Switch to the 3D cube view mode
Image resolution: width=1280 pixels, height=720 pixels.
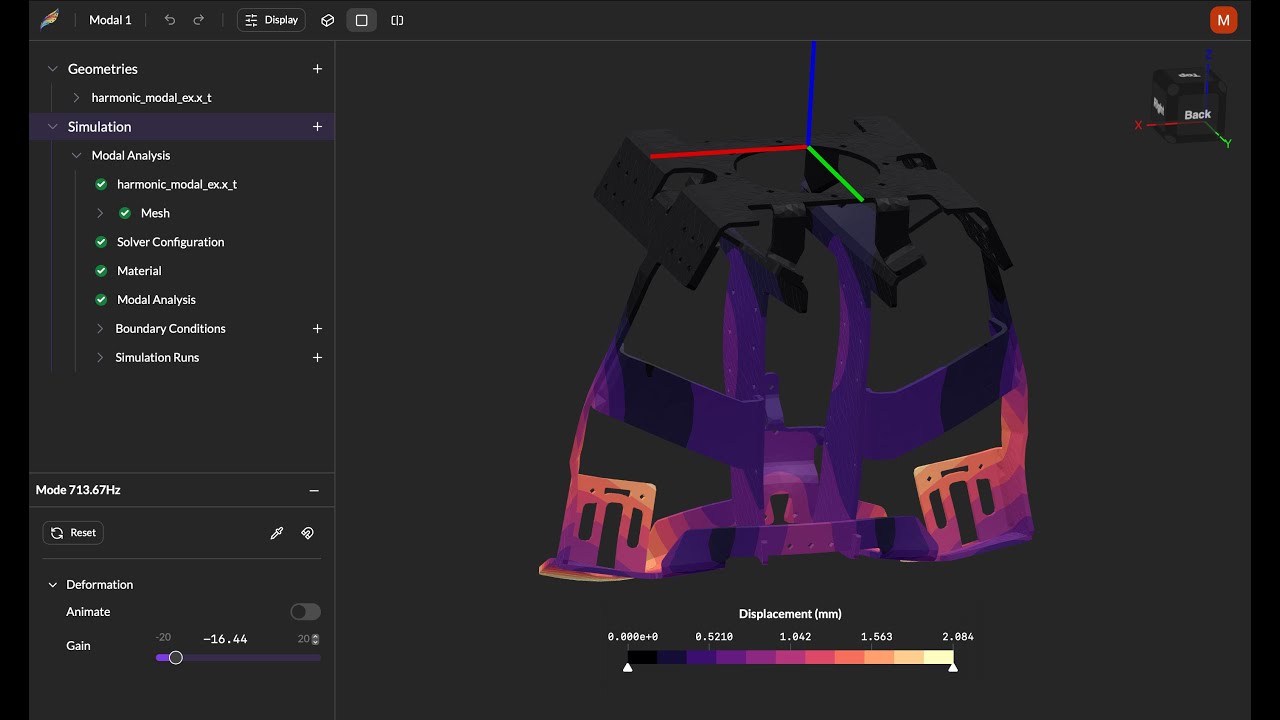point(327,20)
